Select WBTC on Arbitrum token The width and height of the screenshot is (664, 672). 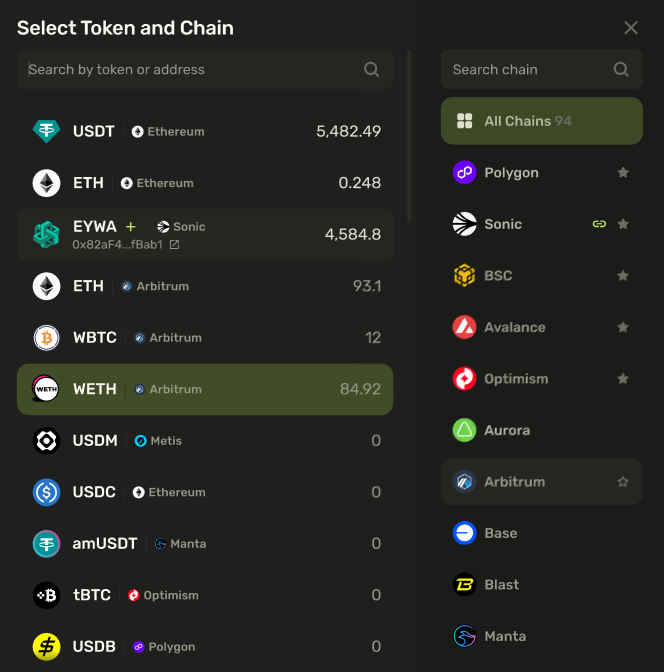coord(205,338)
